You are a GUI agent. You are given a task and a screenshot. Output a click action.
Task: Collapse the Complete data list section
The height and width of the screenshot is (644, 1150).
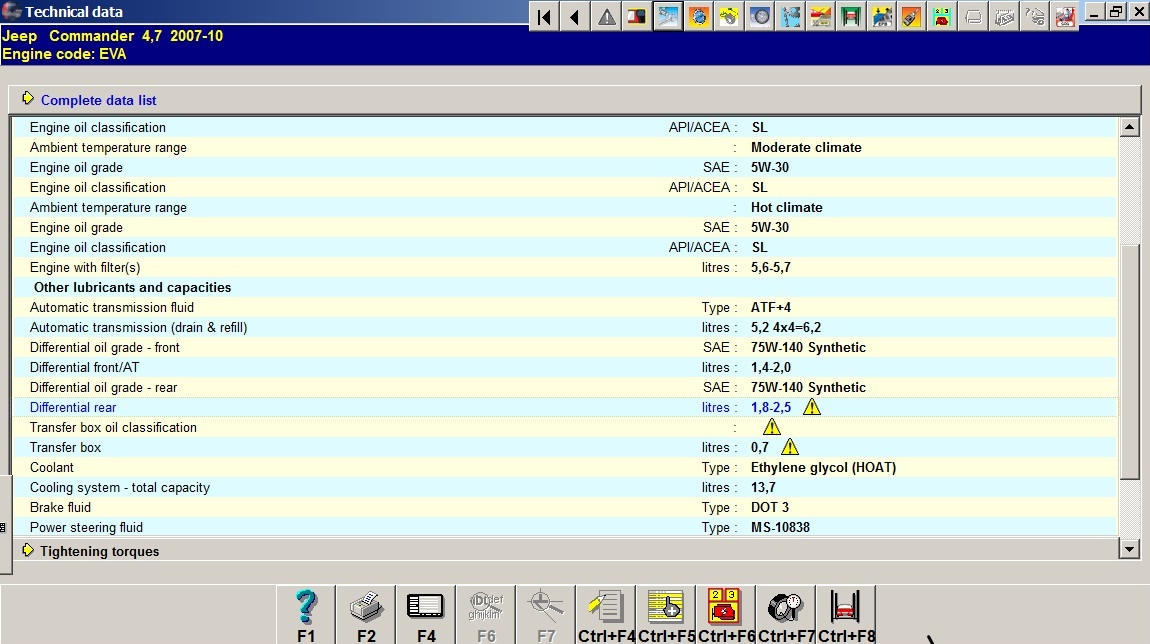point(98,100)
